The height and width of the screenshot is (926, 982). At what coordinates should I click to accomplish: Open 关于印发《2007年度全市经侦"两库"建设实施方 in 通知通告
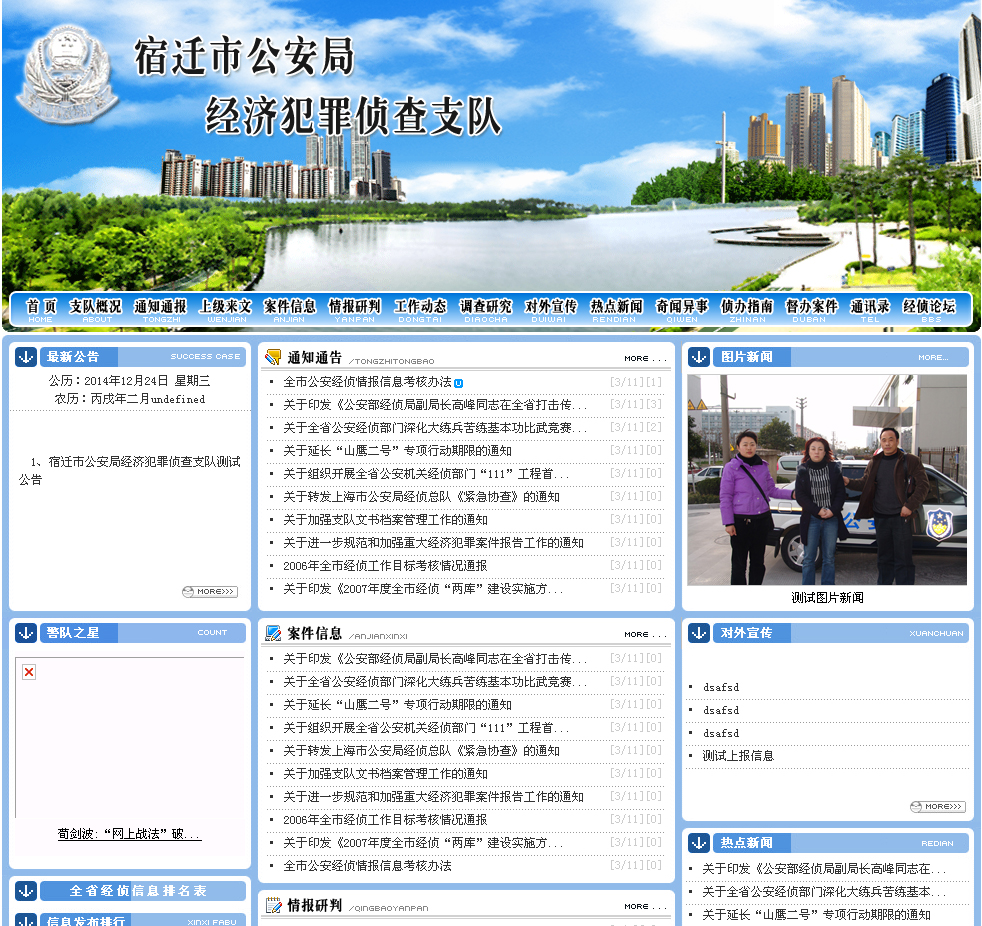coord(423,589)
